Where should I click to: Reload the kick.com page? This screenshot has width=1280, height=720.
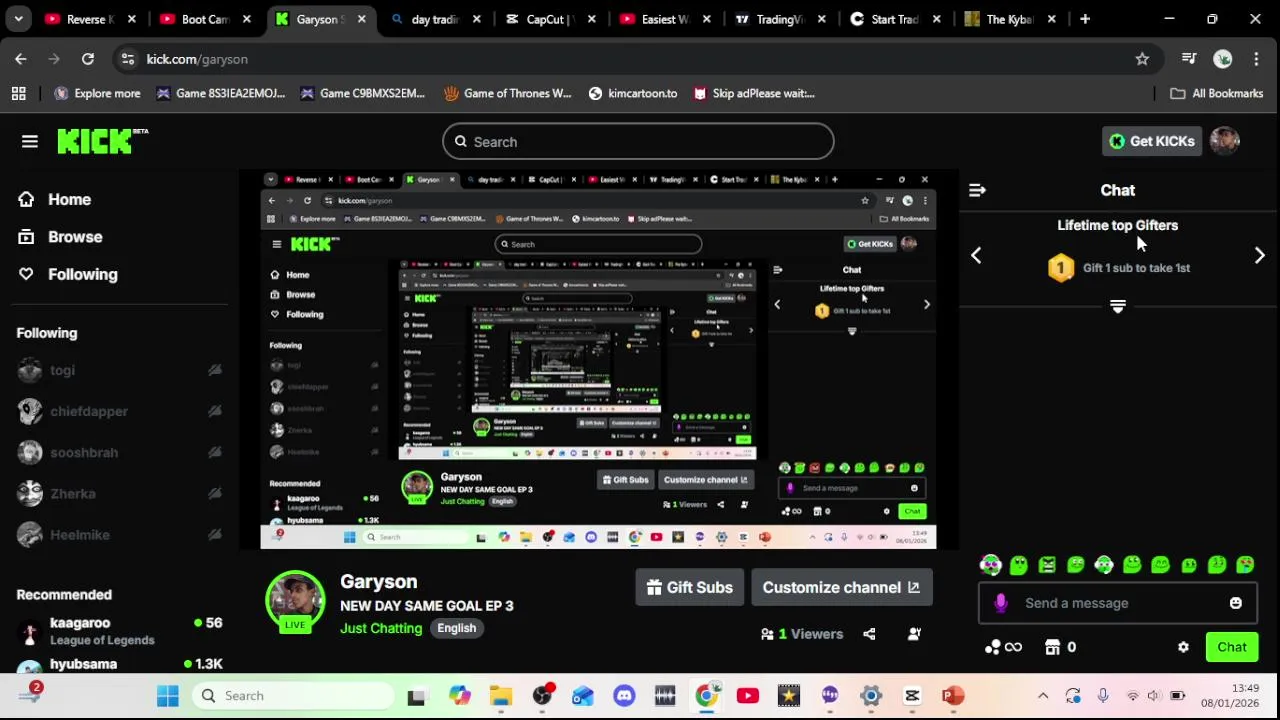88,59
